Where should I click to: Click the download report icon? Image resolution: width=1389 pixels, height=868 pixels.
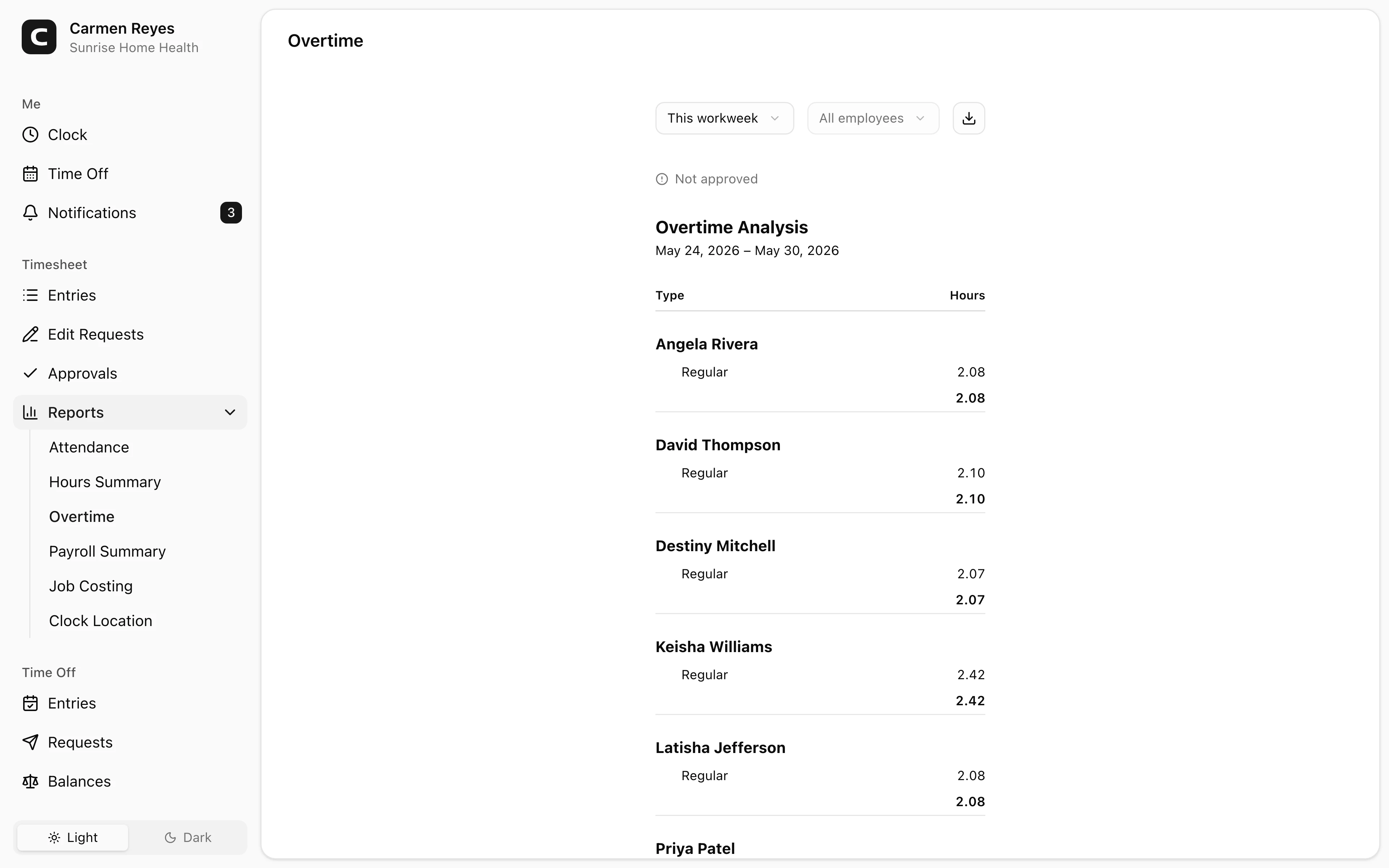click(x=969, y=118)
